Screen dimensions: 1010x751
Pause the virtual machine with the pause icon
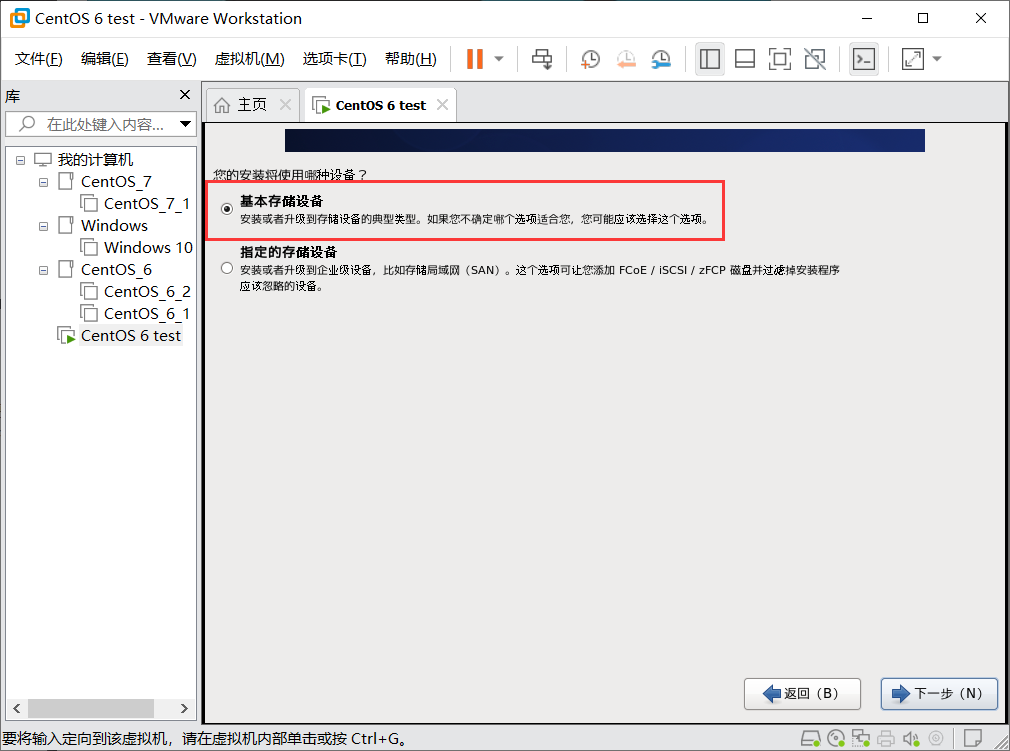[475, 59]
